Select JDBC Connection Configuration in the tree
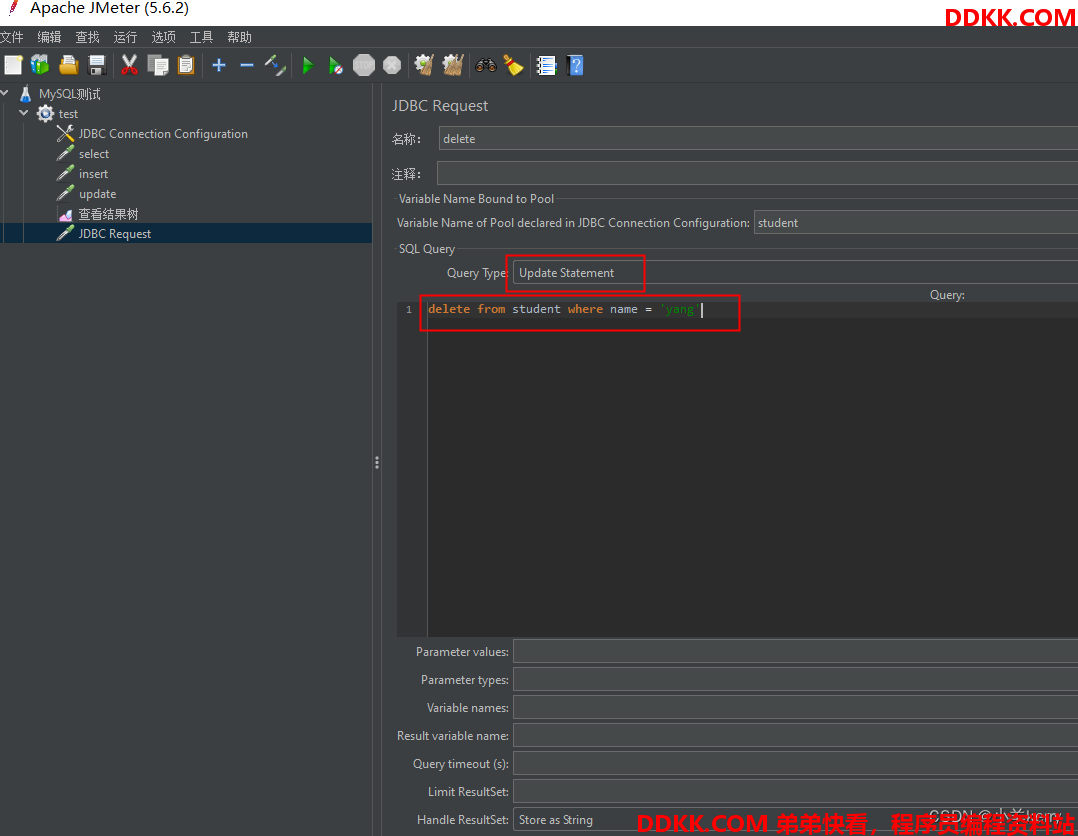Image resolution: width=1078 pixels, height=836 pixels. point(163,134)
